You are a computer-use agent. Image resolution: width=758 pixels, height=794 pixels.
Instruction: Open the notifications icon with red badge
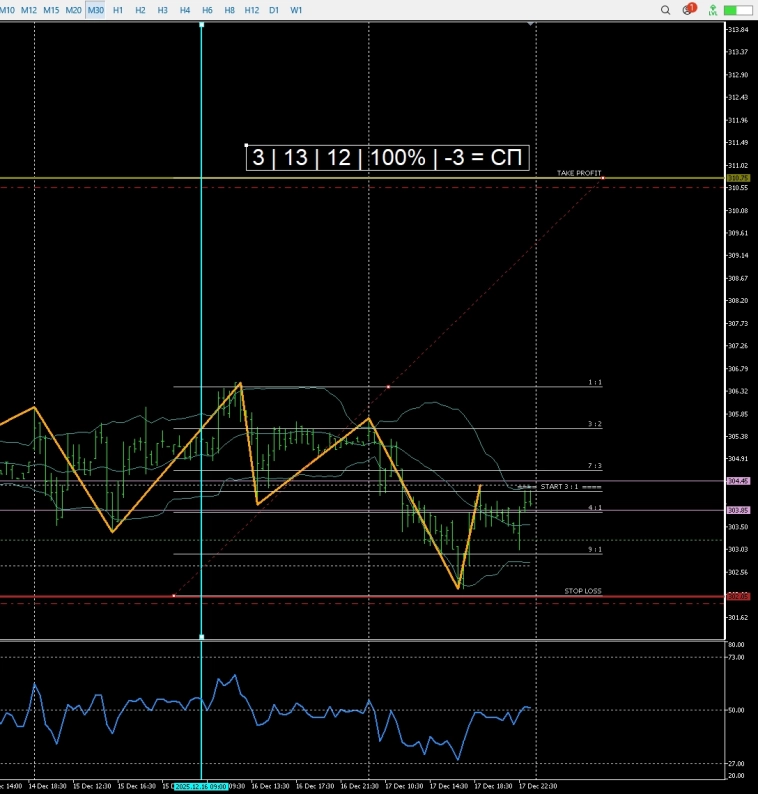click(x=688, y=10)
